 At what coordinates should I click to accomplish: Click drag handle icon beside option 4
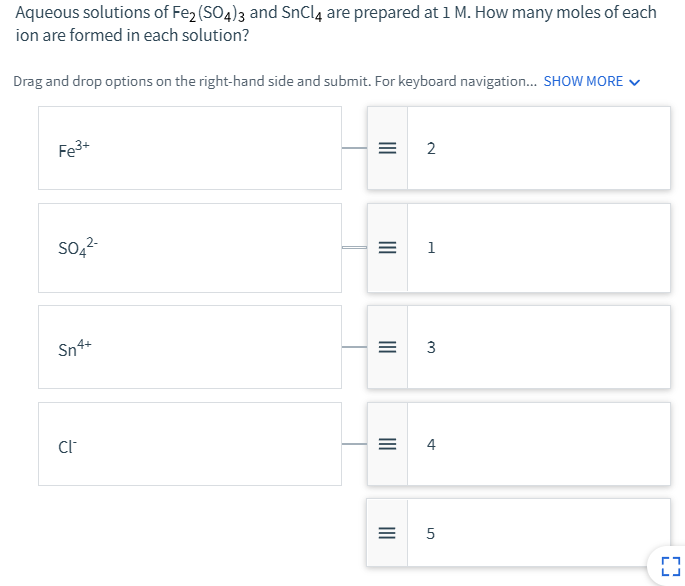click(x=388, y=444)
